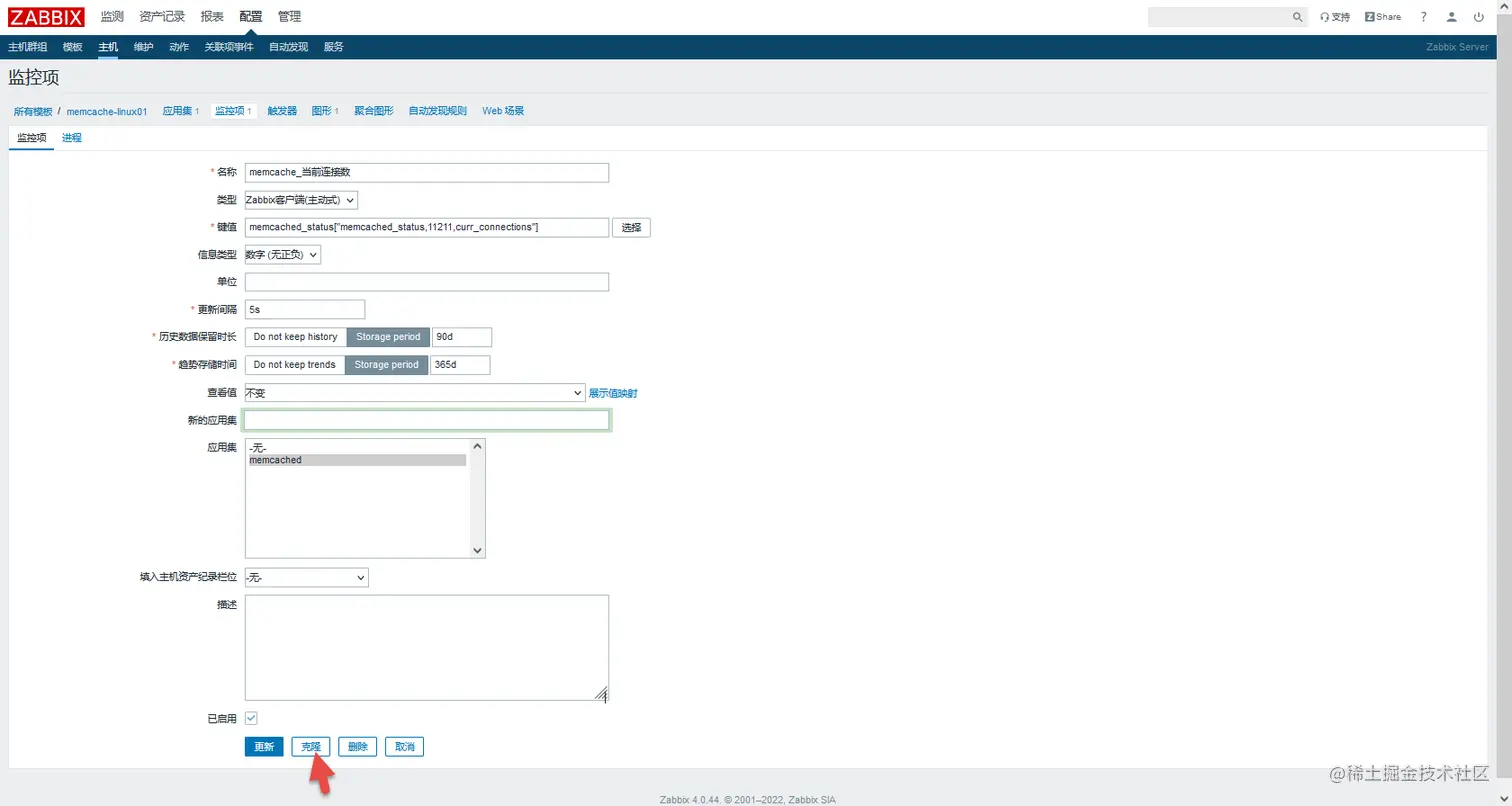Open the support (支持) link
The height and width of the screenshot is (806, 1512).
[x=1335, y=17]
